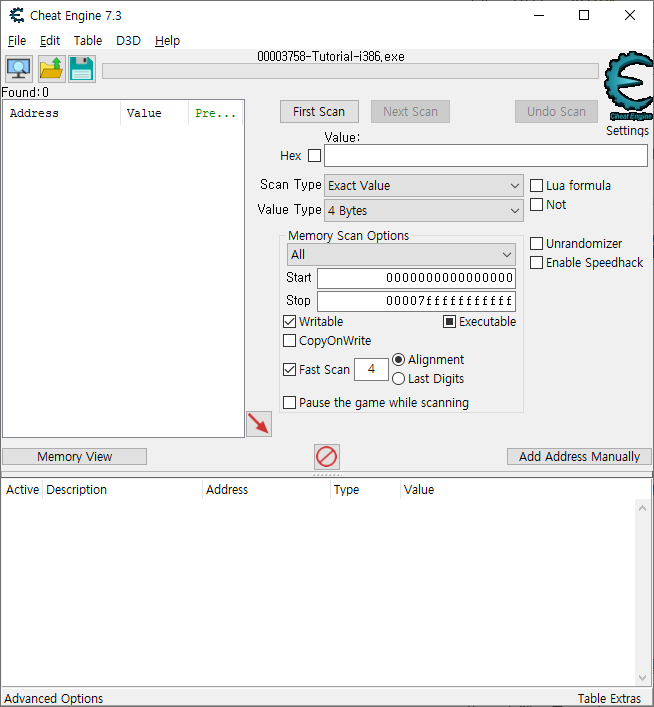Screen dimensions: 654x707
Task: Open a cheat table folder icon
Action: 51,69
